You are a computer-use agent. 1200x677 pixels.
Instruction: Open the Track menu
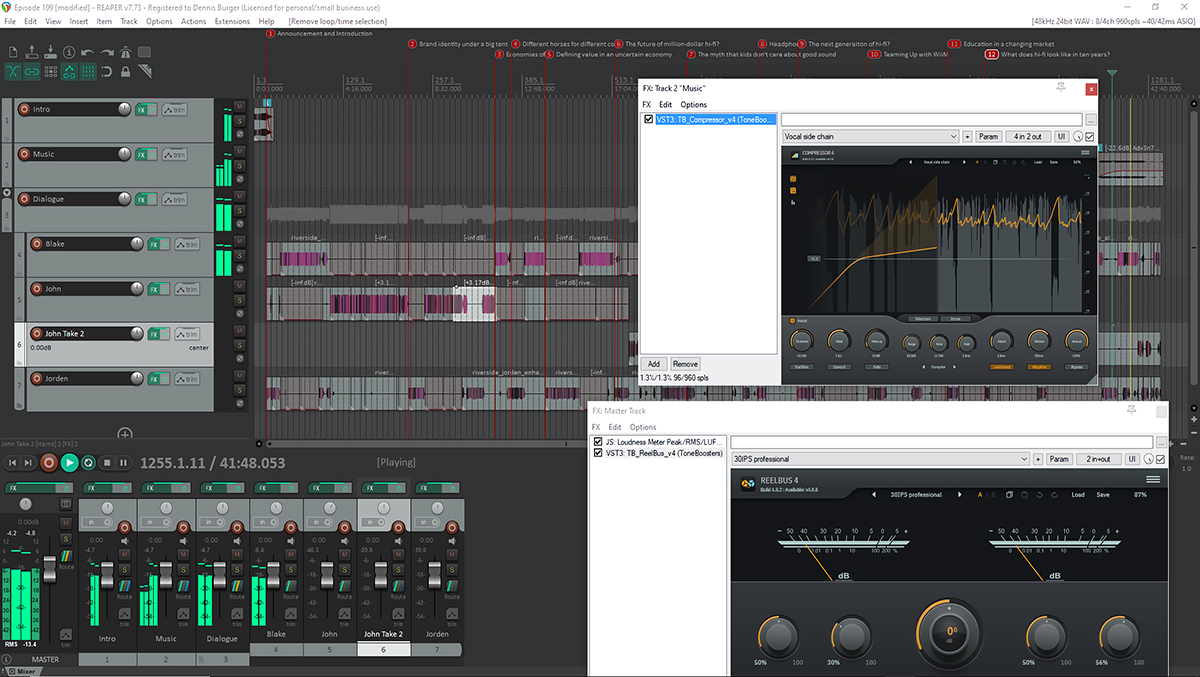[129, 21]
